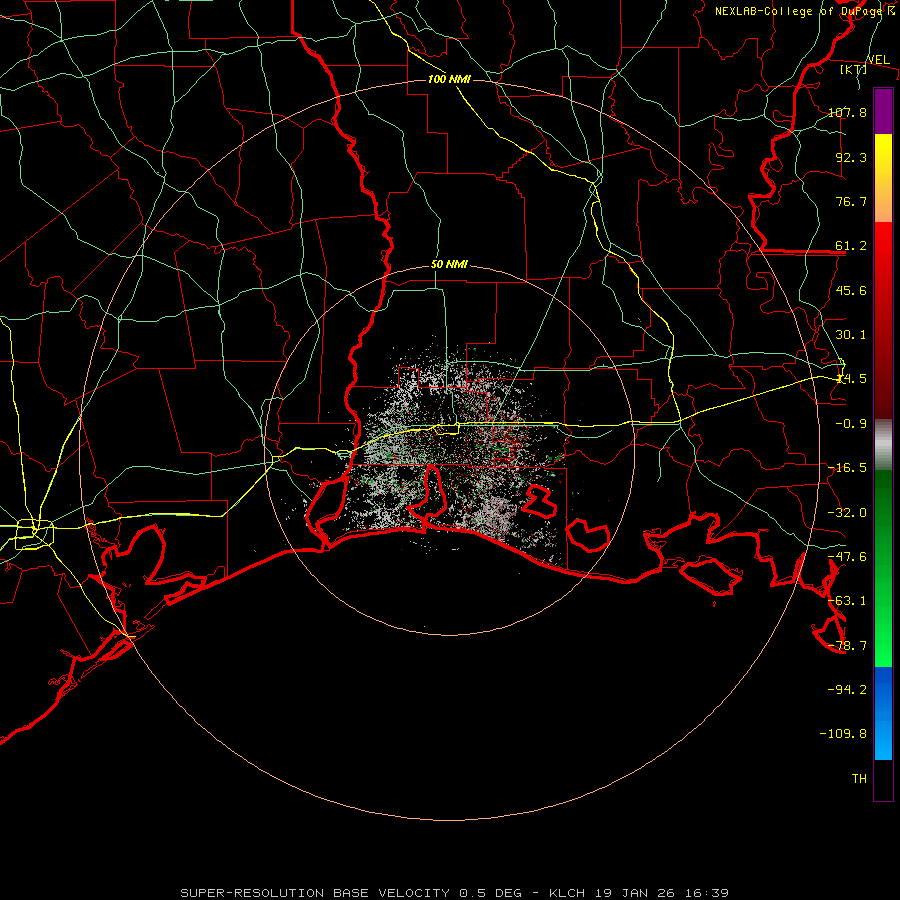The width and height of the screenshot is (900, 900).
Task: Click the [KT] units label
Action: click(x=854, y=69)
